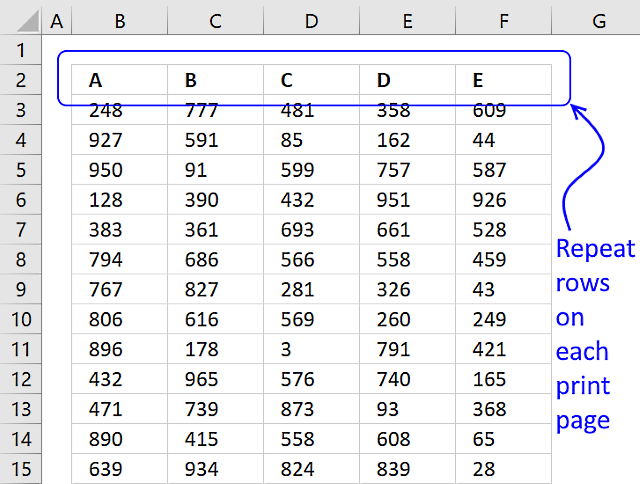Click cell with value 459

(x=503, y=259)
